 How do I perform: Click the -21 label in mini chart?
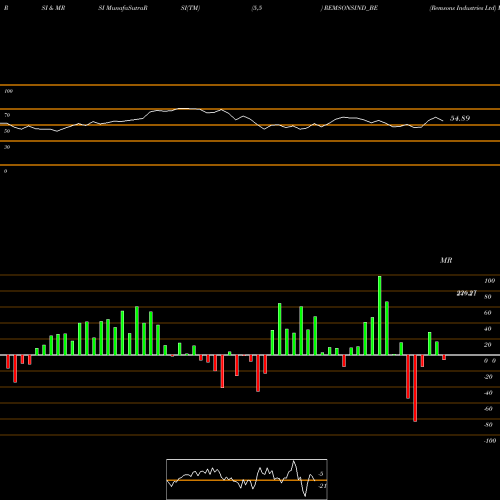pyautogui.click(x=322, y=486)
